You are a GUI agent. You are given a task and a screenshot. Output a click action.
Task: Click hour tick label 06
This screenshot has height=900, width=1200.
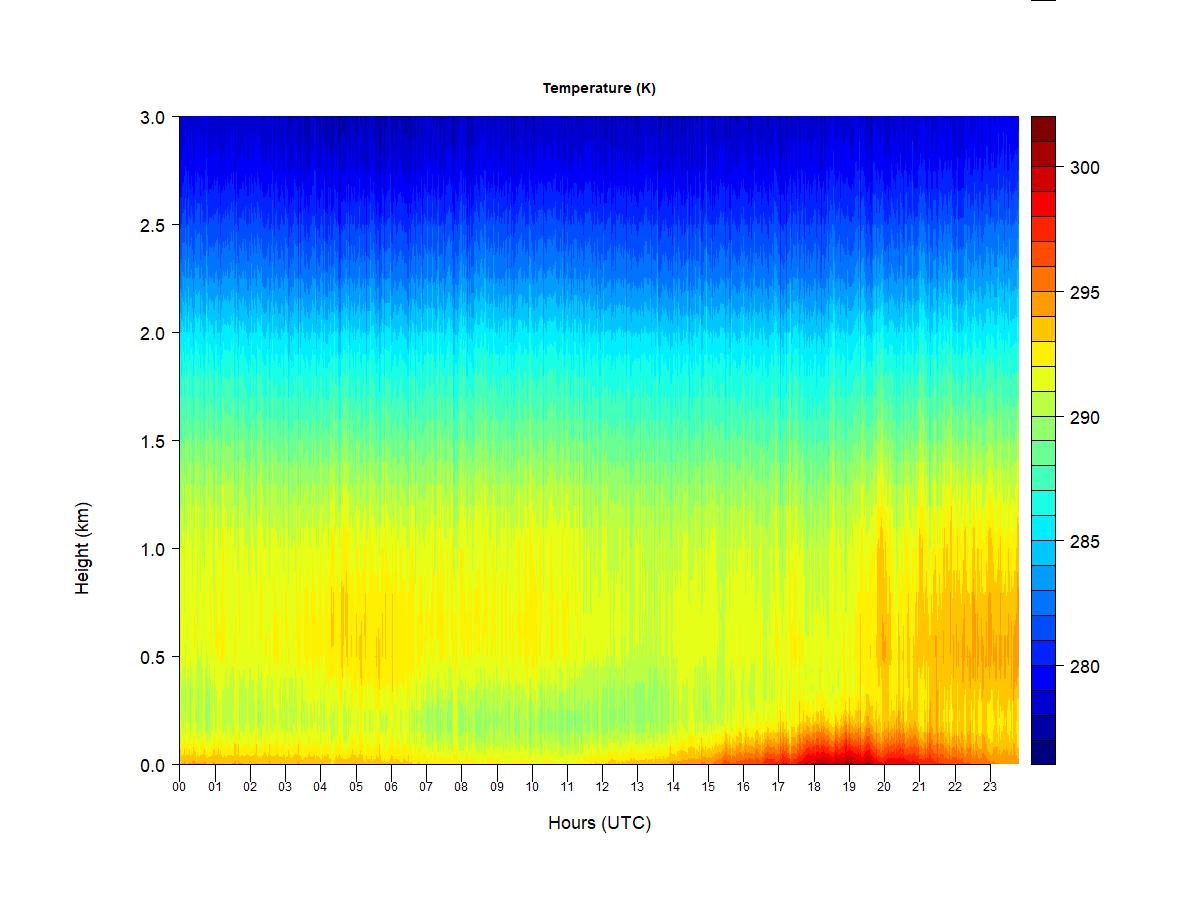391,787
